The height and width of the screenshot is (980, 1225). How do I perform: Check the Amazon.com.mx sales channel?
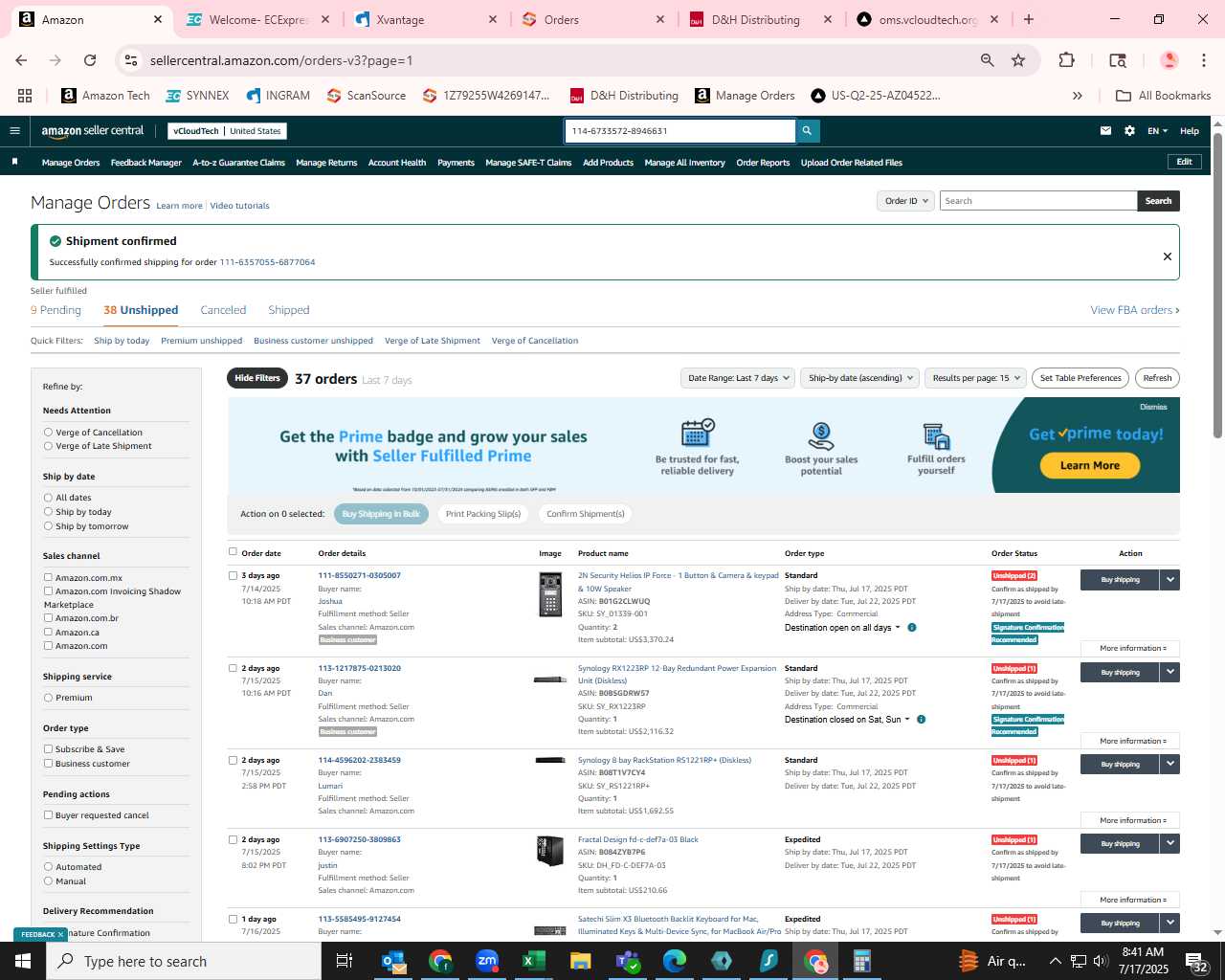tap(48, 577)
